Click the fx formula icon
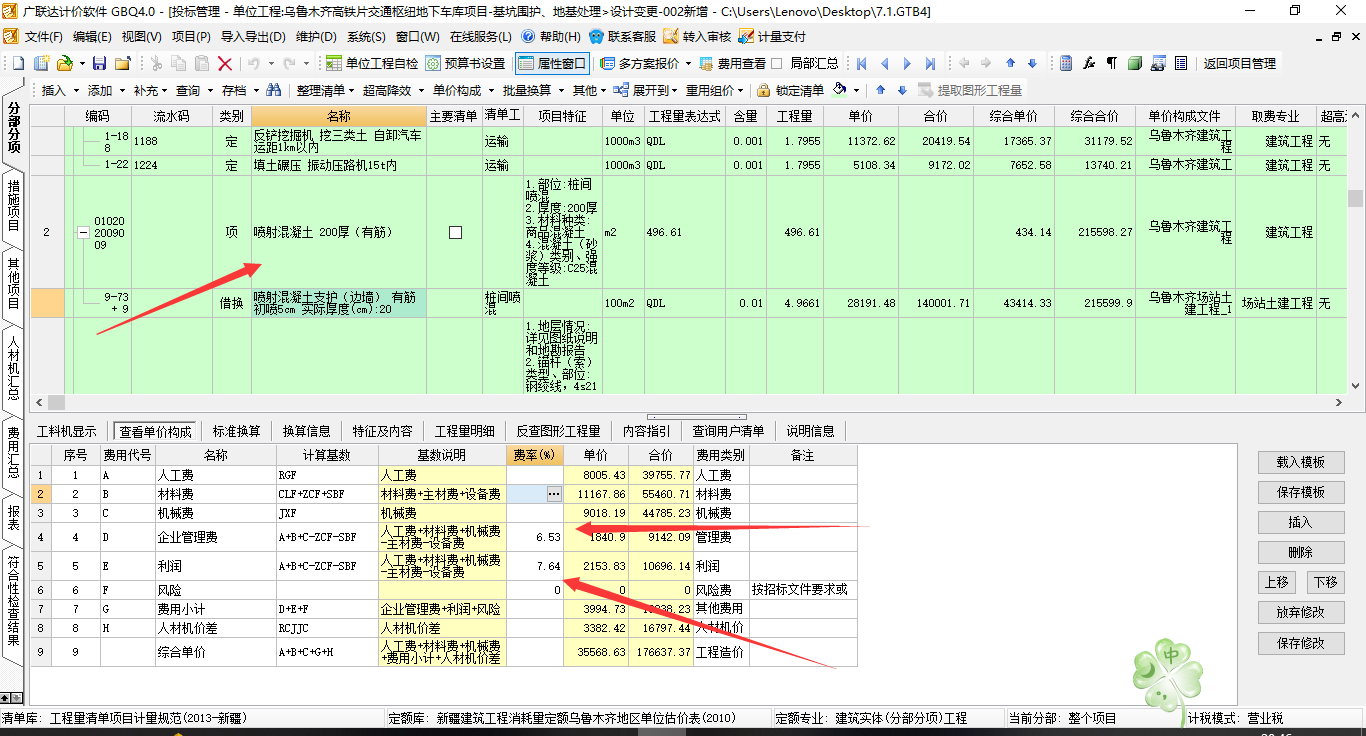 1089,63
